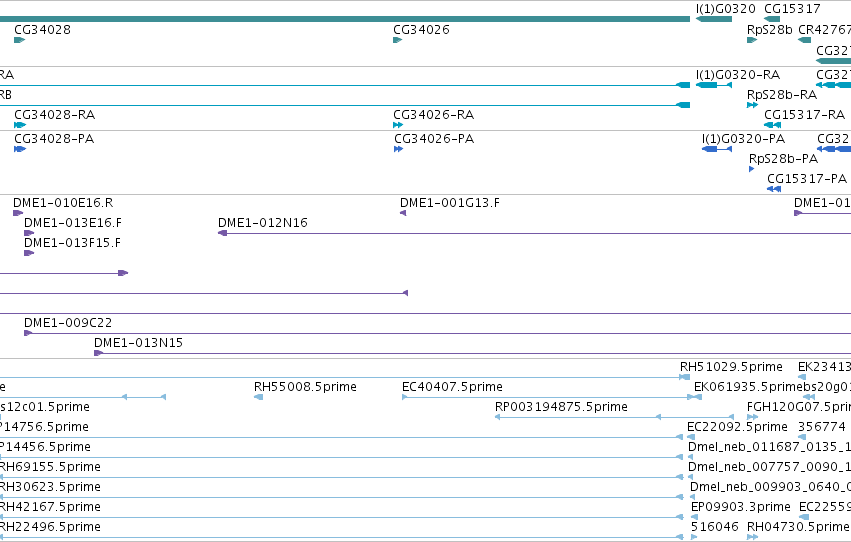This screenshot has height=542, width=851.
Task: Select transcript RpS28b-RA
Action: point(782,94)
